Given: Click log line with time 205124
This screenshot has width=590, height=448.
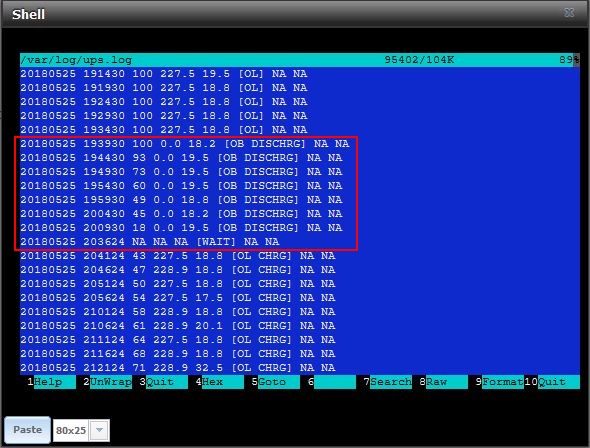Looking at the screenshot, I should tap(178, 284).
